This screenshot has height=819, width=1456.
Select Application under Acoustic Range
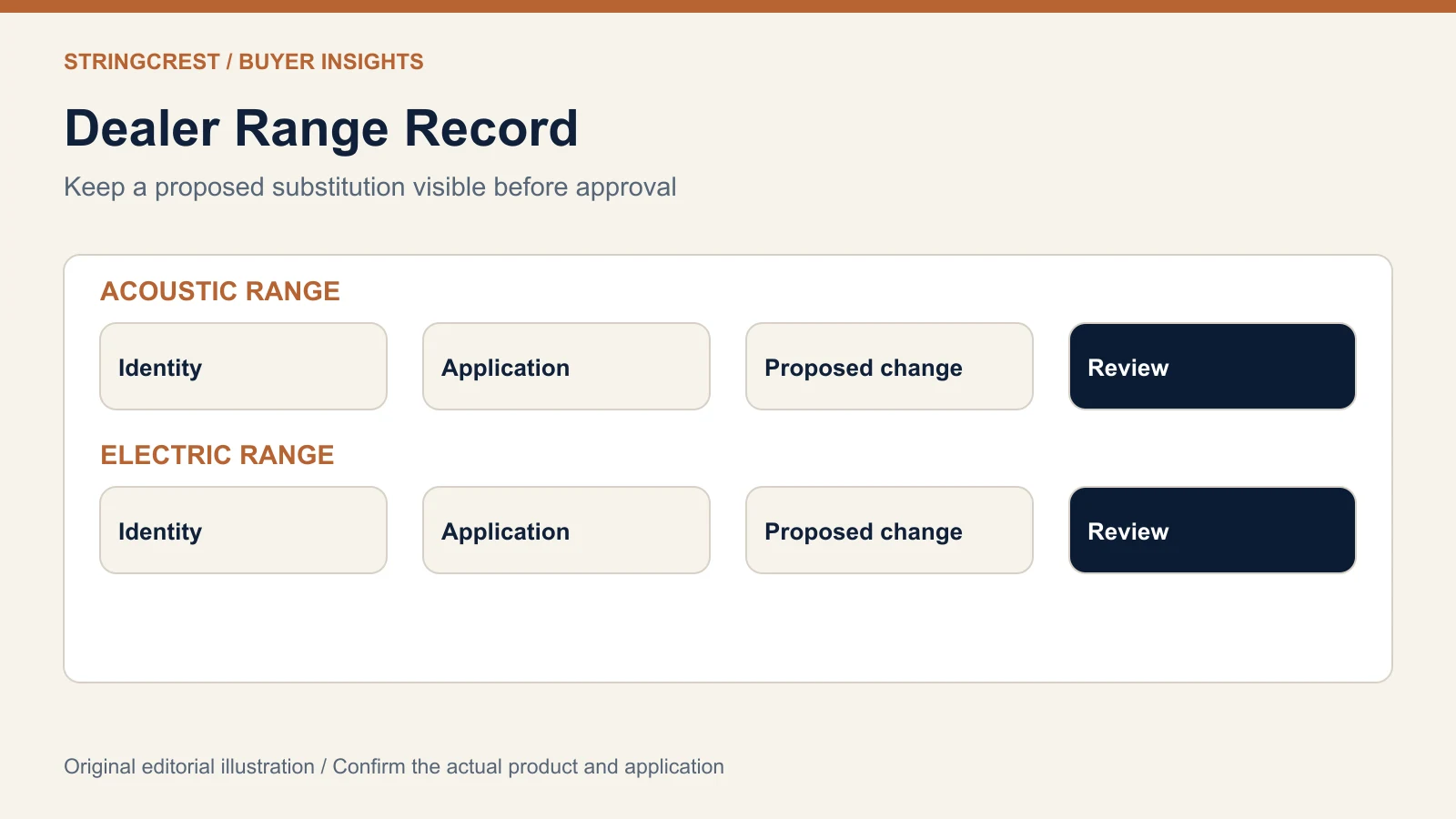pos(566,367)
